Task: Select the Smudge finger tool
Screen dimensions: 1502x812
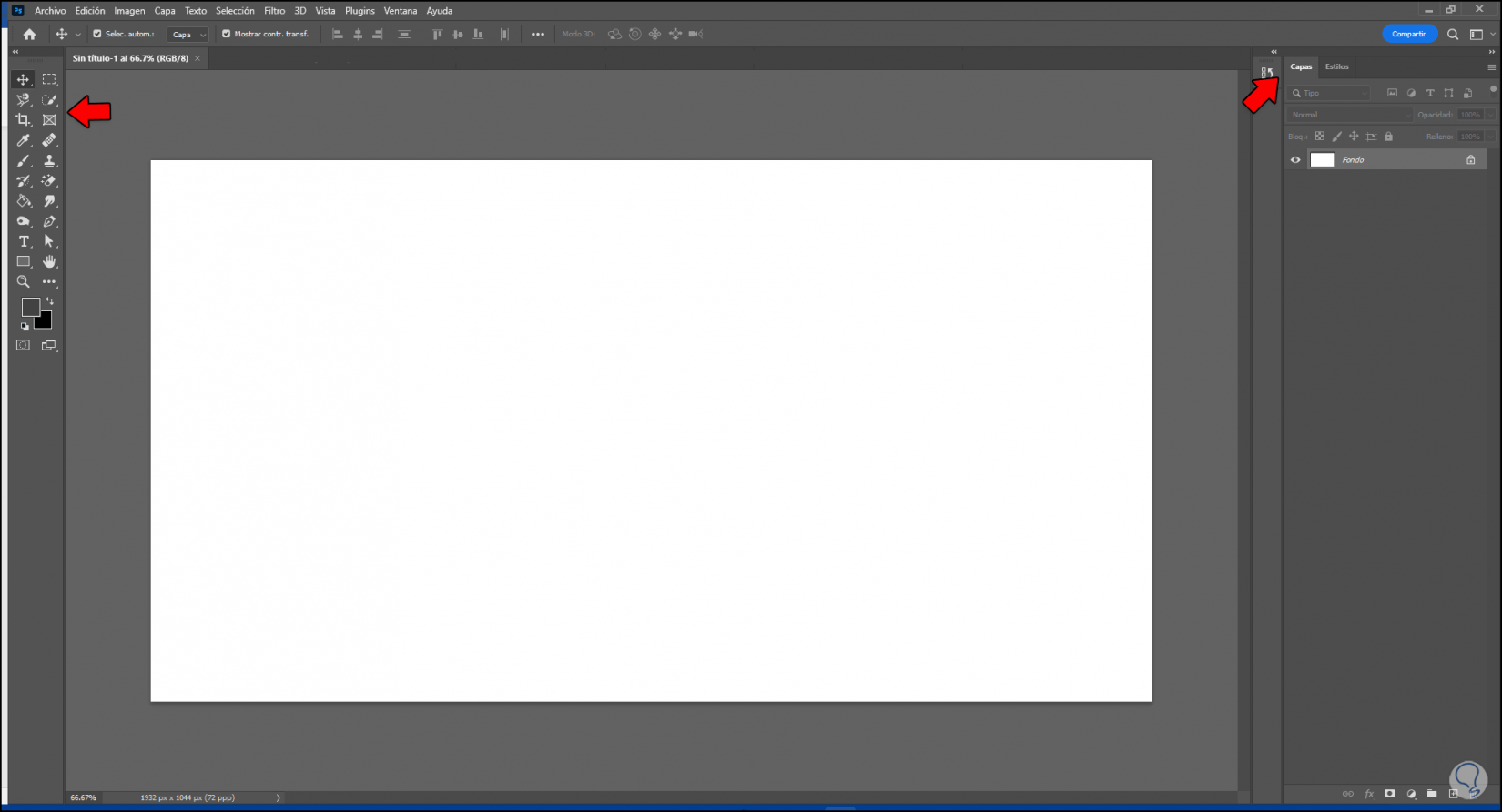Action: tap(49, 201)
